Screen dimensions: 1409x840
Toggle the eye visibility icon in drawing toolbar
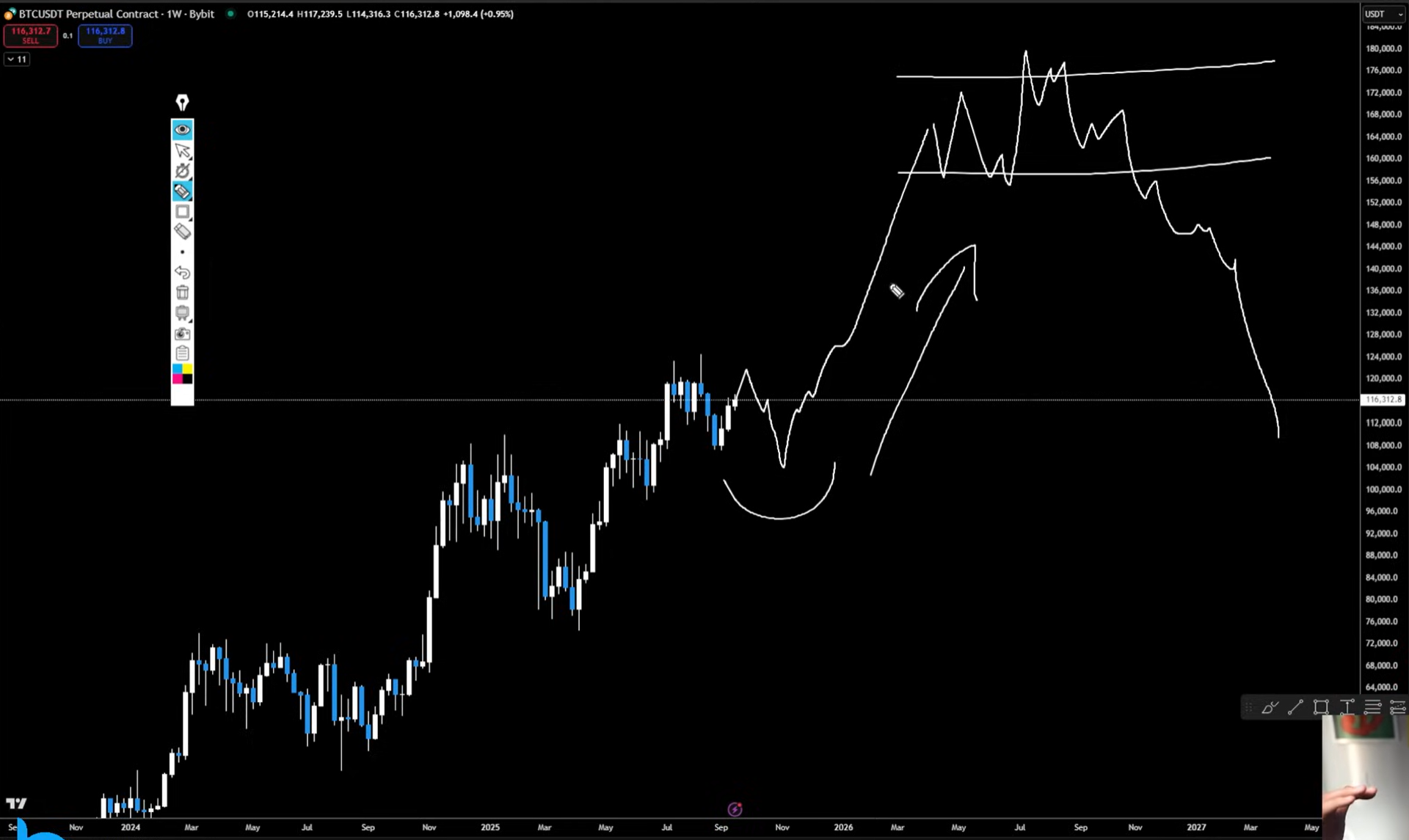[182, 130]
